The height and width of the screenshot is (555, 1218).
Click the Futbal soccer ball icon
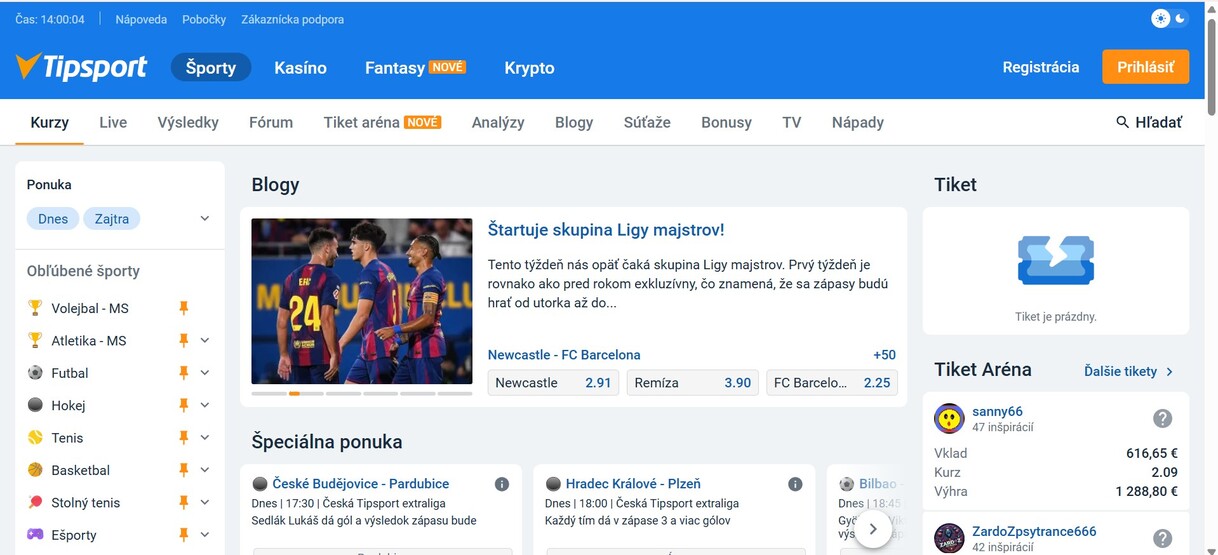35,373
